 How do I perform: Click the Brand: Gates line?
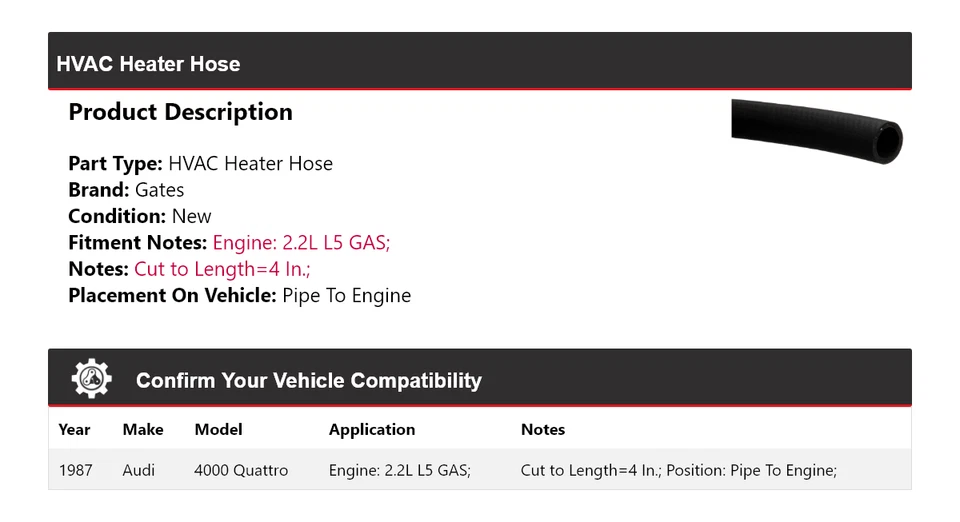126,190
